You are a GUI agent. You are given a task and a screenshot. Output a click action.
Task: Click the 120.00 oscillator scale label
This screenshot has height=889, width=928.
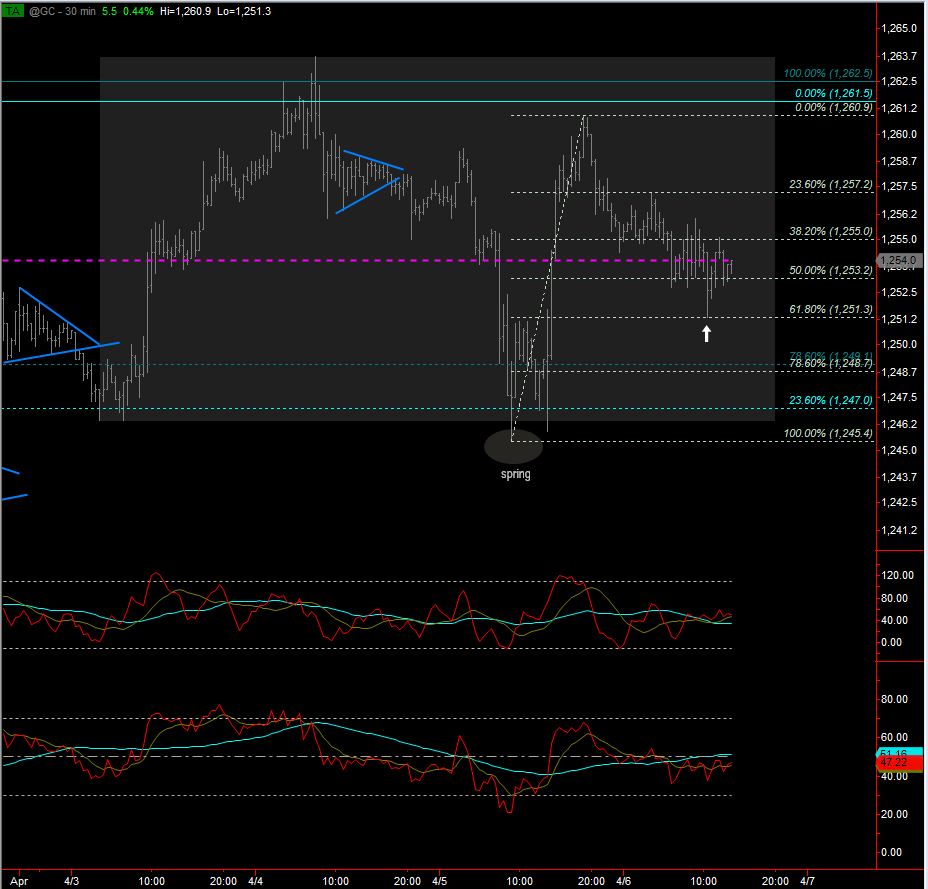pos(897,575)
